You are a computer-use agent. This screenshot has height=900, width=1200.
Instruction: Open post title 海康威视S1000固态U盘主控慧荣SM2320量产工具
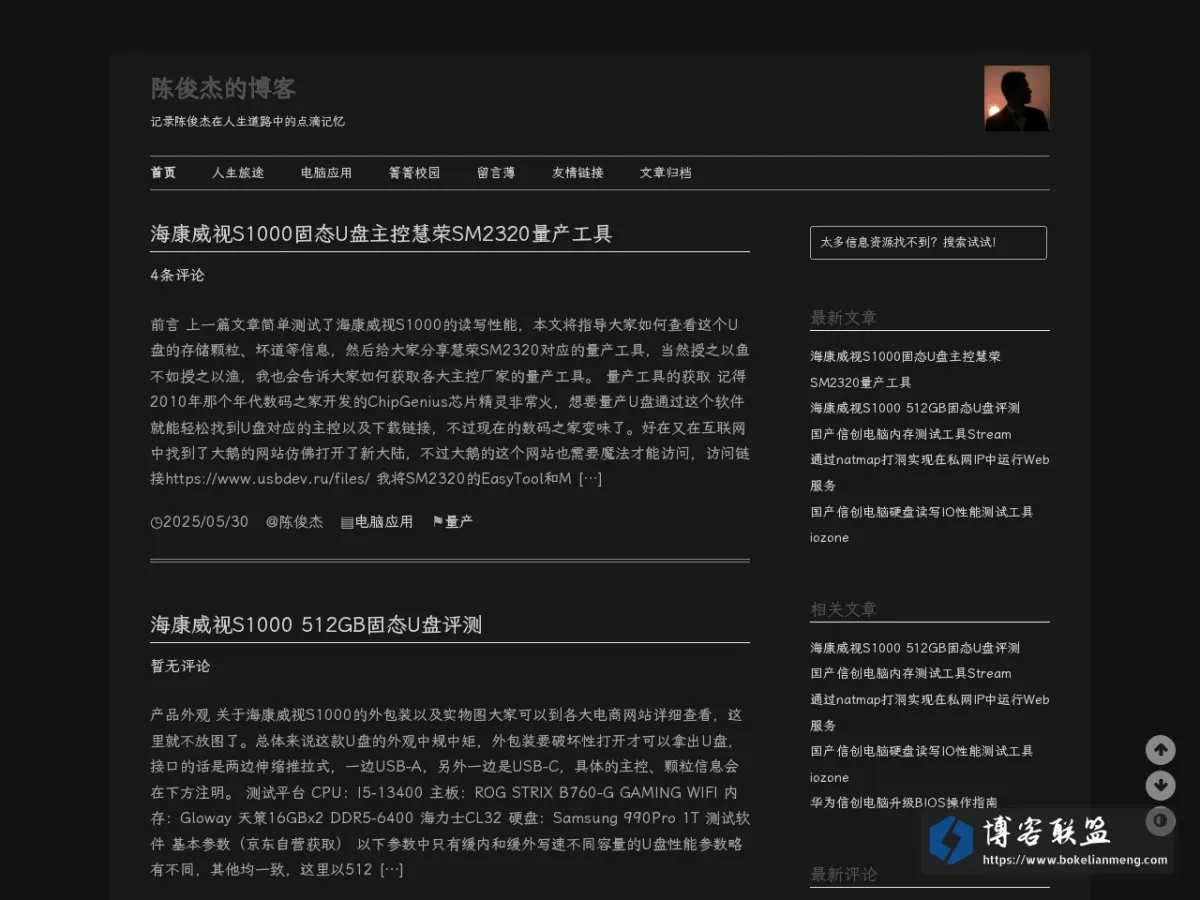coord(381,234)
